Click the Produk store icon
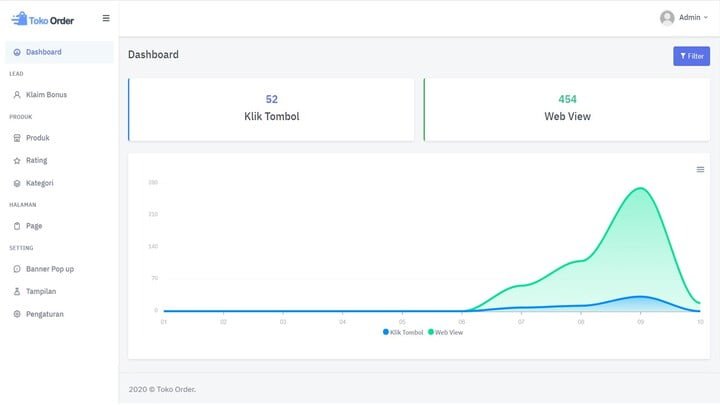This screenshot has height=405, width=720. point(17,138)
